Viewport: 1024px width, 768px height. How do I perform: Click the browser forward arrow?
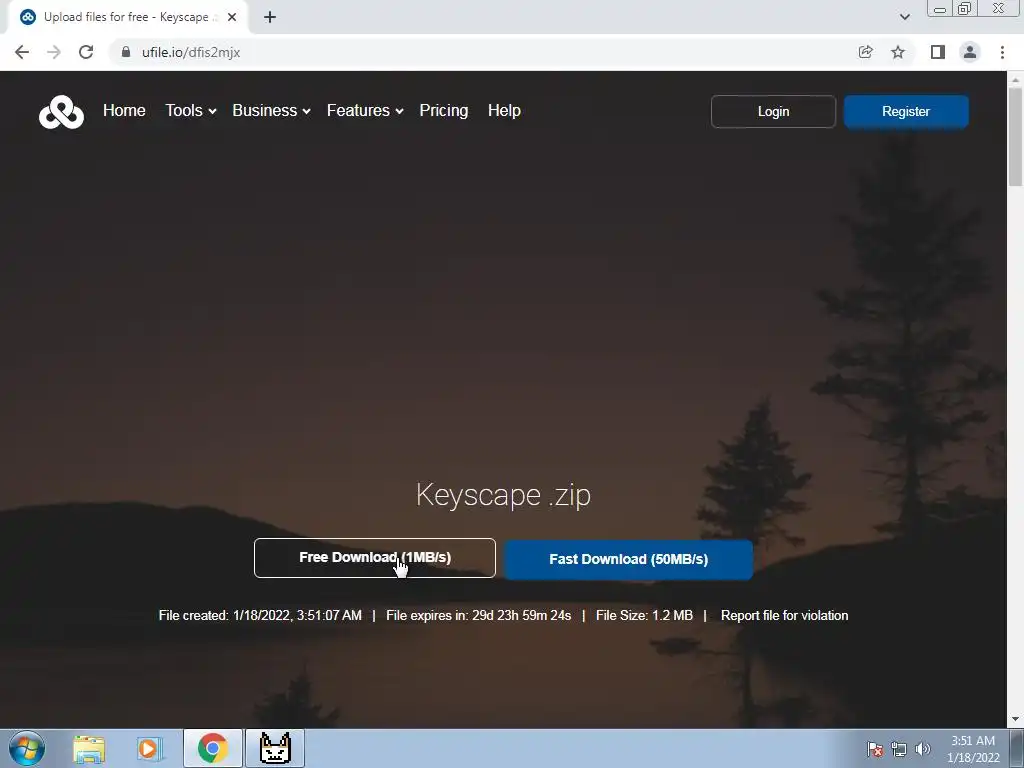tap(54, 52)
